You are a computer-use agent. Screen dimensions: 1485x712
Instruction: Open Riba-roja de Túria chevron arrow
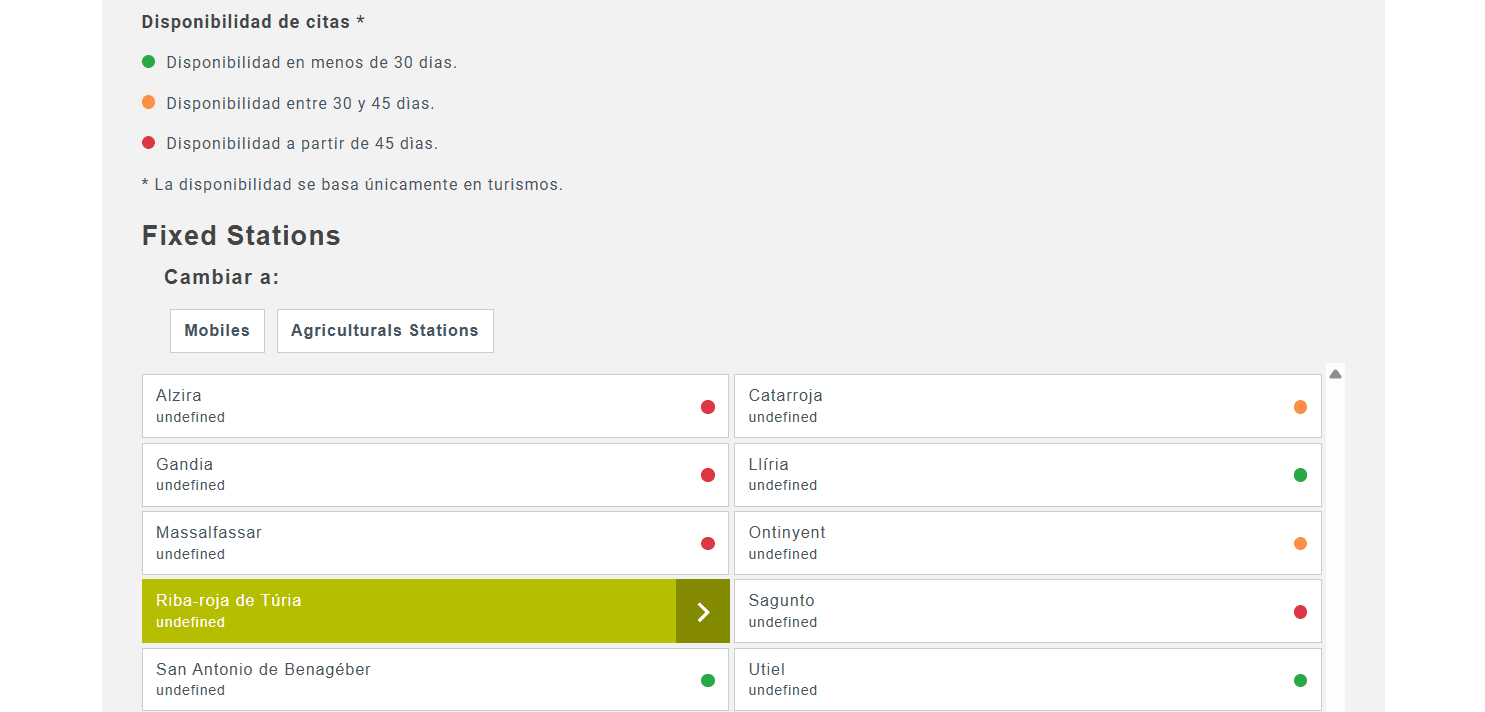tap(703, 612)
